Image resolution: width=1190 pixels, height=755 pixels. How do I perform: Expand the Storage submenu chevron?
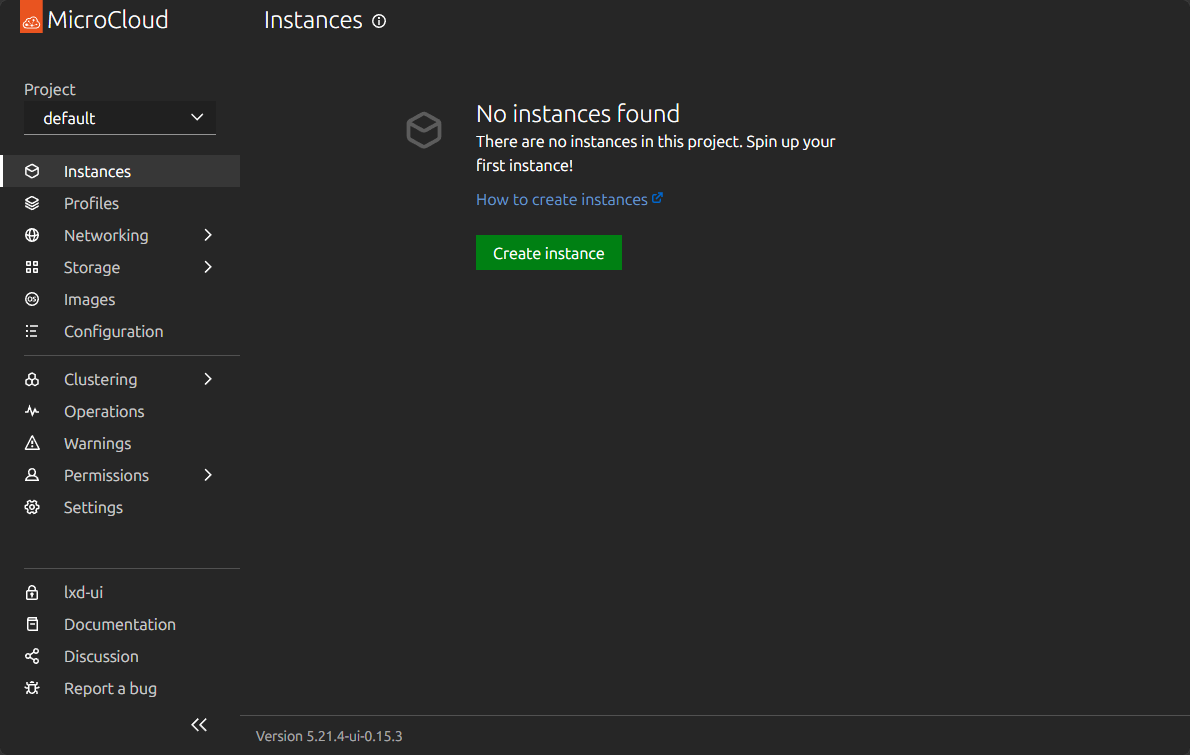[208, 267]
